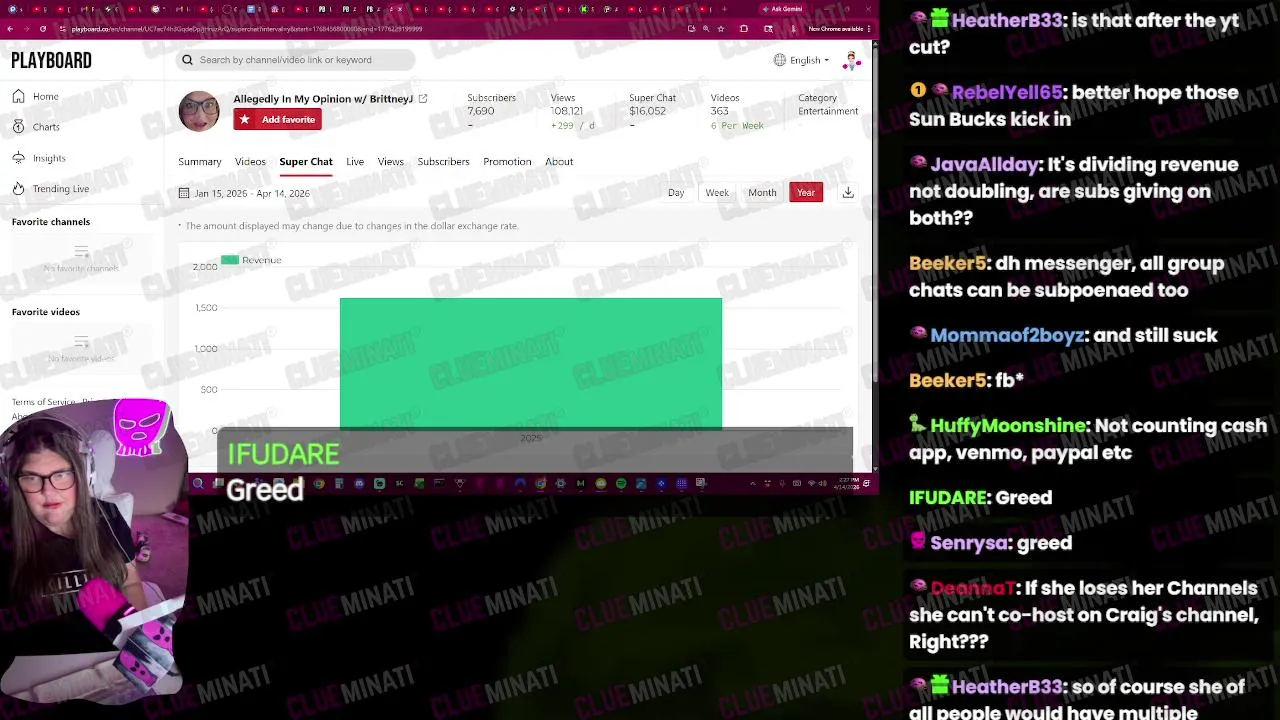Click the Favorite channels heading
Screen dimensions: 1280x720
click(51, 222)
